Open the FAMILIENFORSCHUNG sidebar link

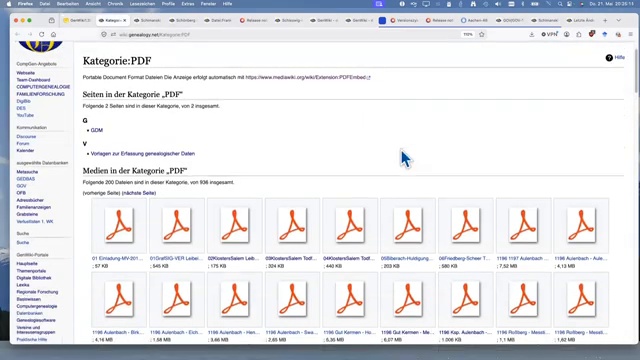[x=40, y=94]
